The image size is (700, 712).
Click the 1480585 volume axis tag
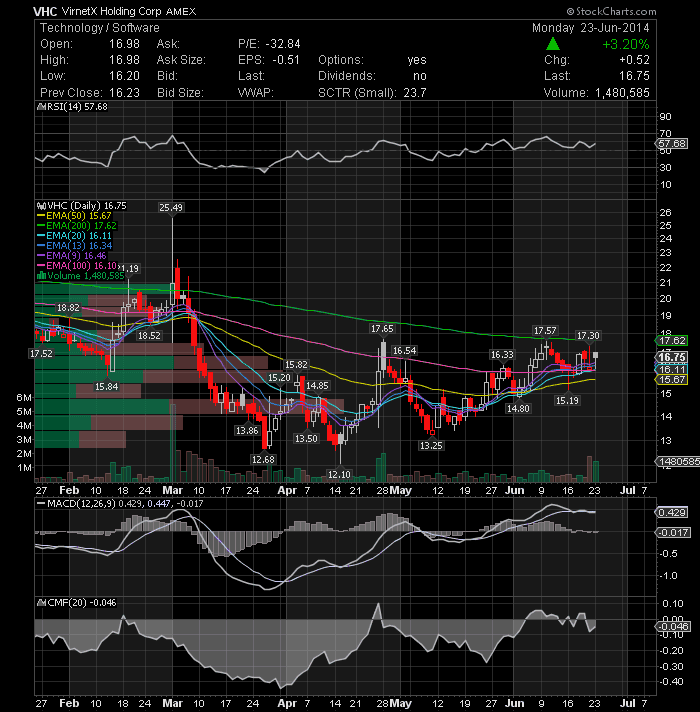pos(678,462)
